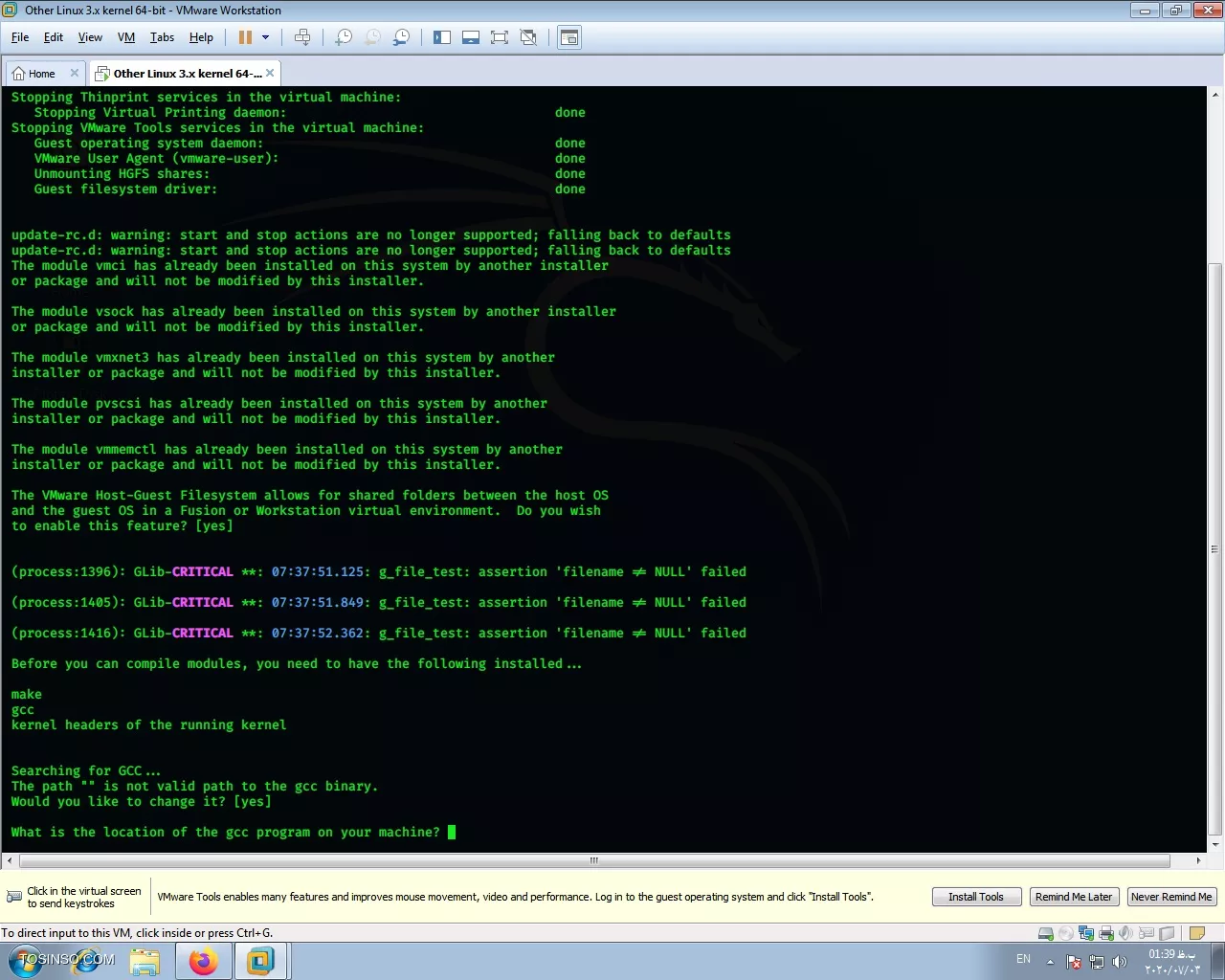
Task: Open the snapshot manager icon
Action: [401, 37]
